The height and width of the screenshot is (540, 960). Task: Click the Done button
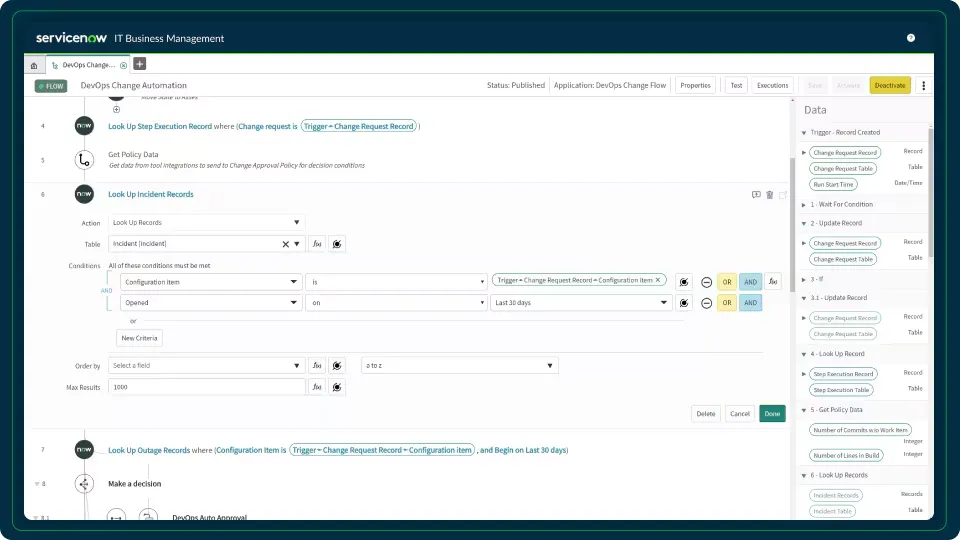[772, 413]
